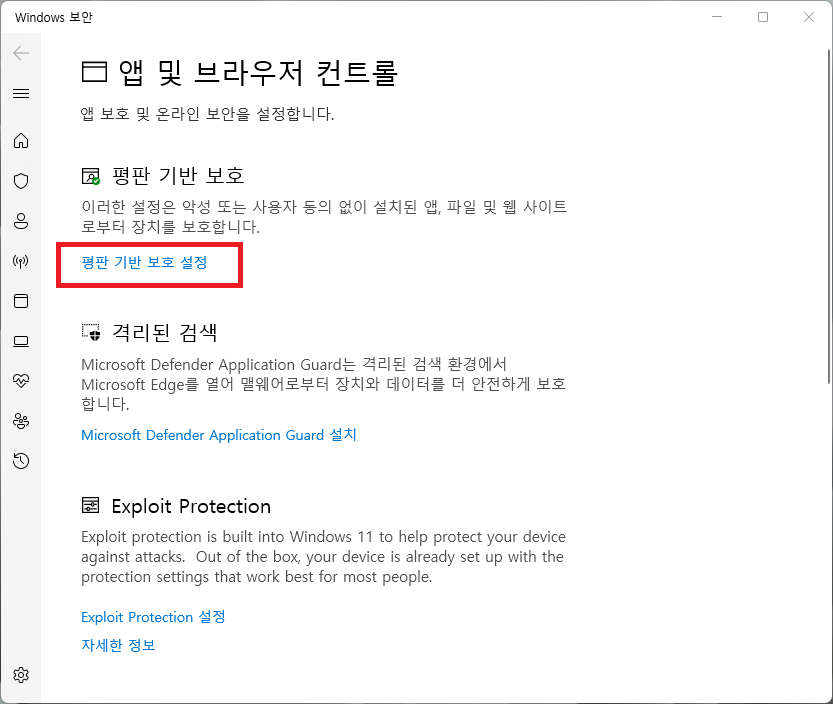
Task: Click the Windows 보안 title bar text
Action: coord(54,18)
